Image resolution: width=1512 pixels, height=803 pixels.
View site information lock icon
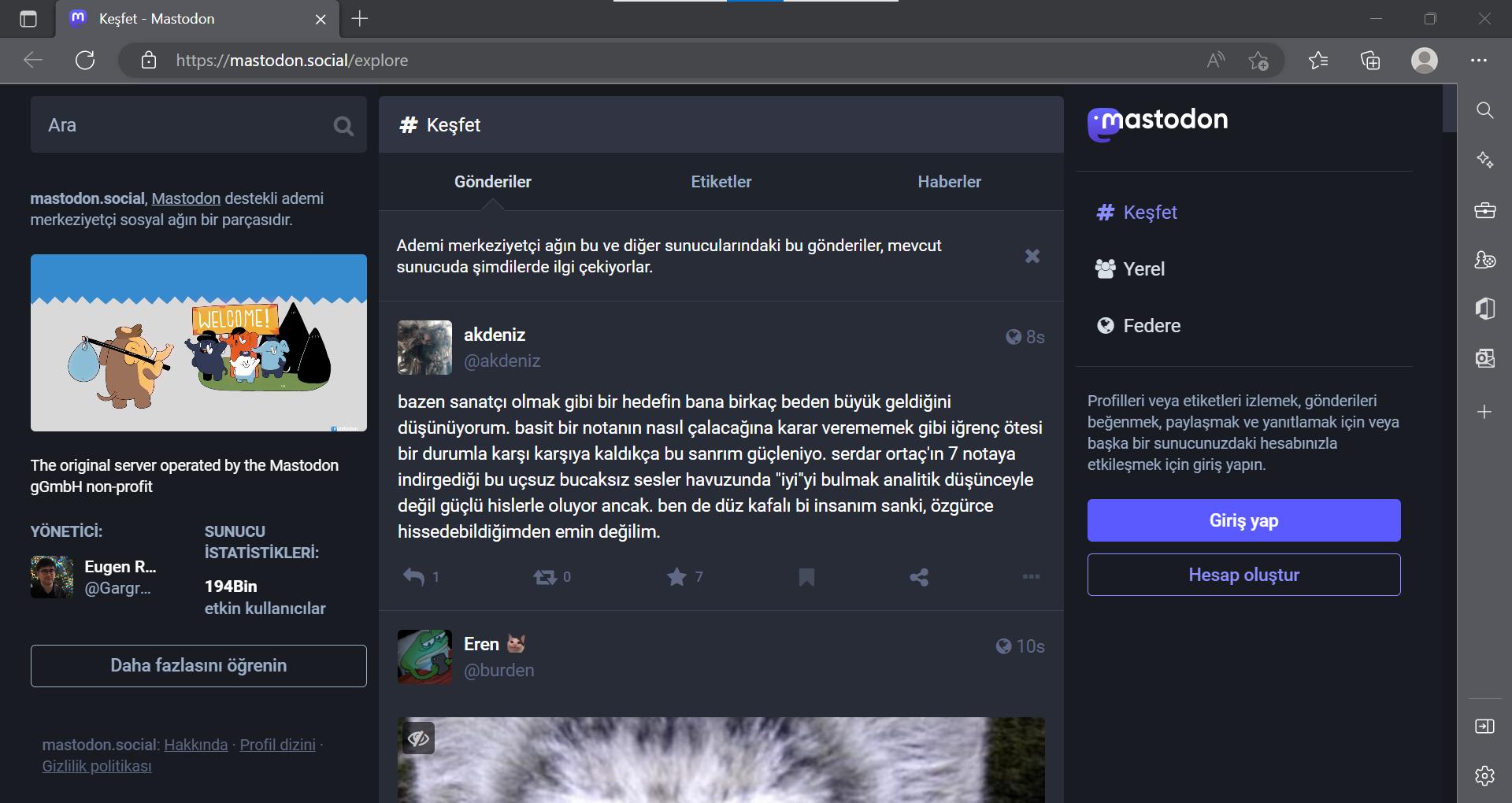[149, 61]
